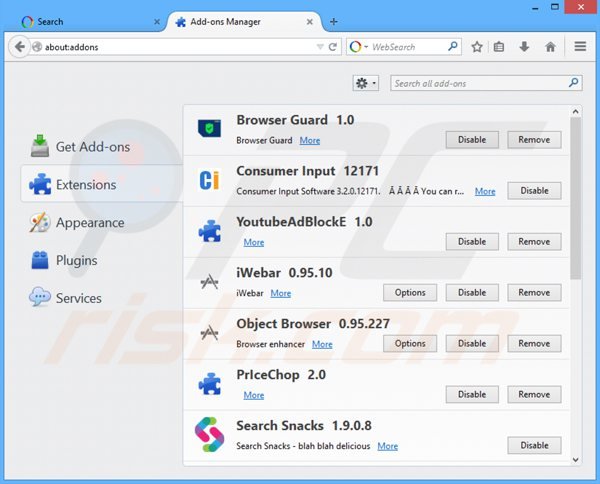Open More link for Search Snacks
The width and height of the screenshot is (600, 484).
pyautogui.click(x=388, y=446)
